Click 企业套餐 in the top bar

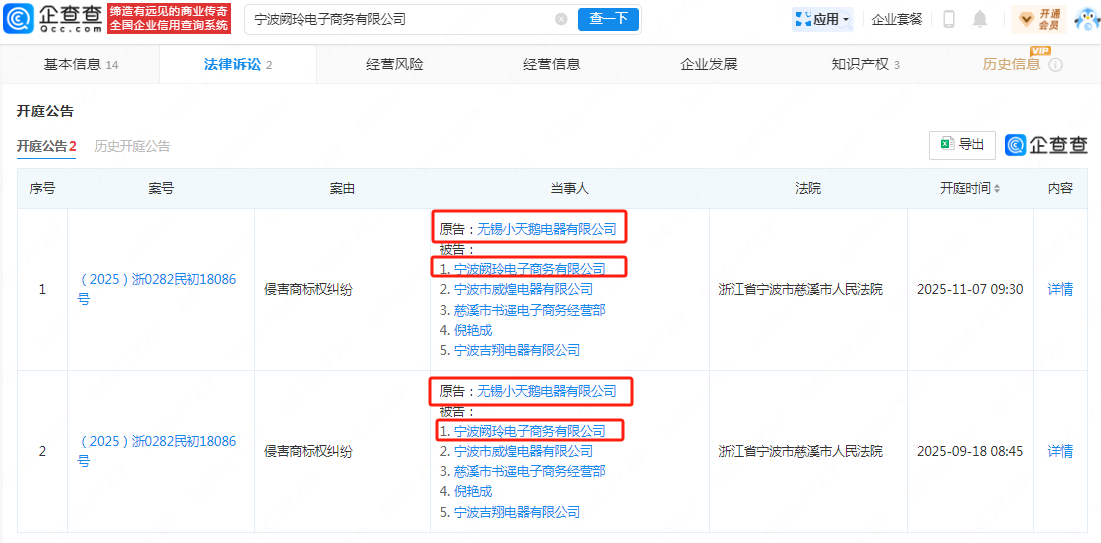point(897,19)
